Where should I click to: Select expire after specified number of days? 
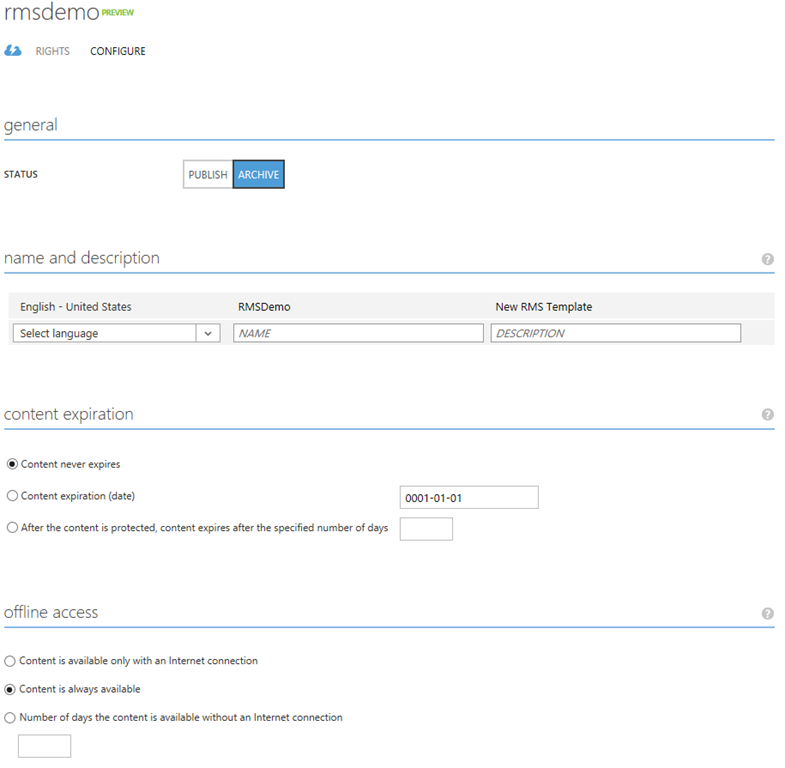coord(12,528)
